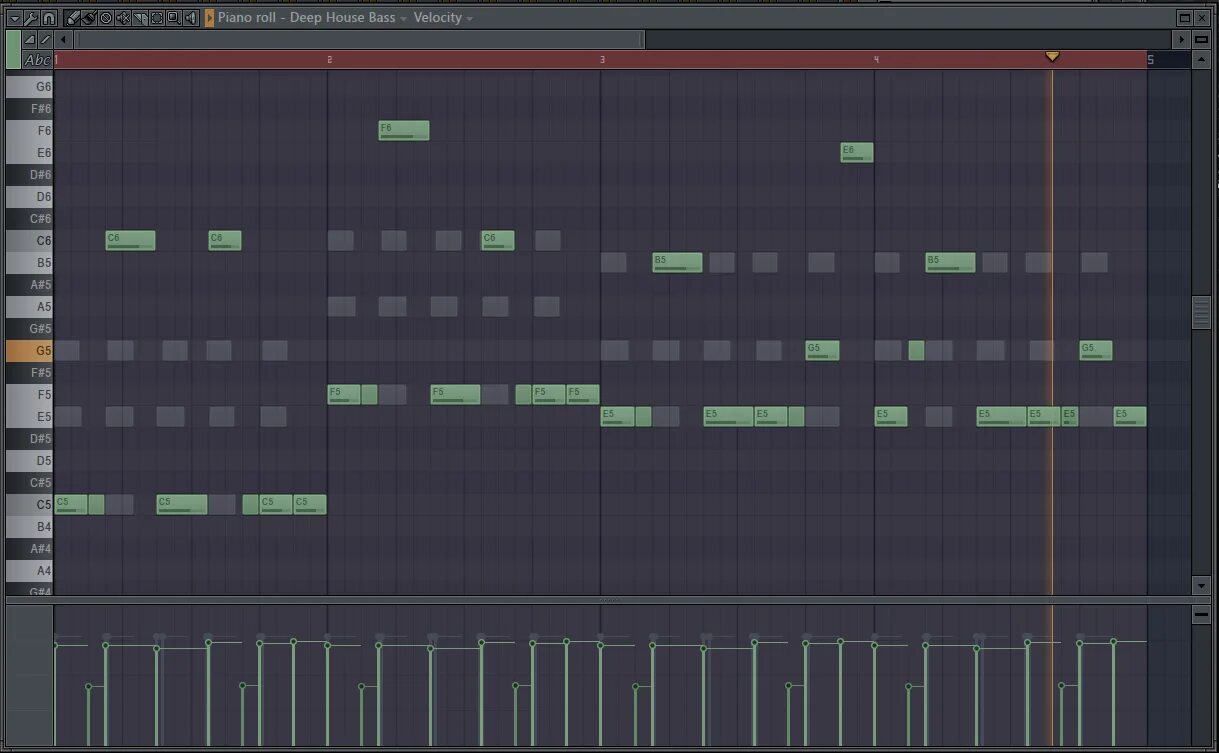Select the Slice tool
Image resolution: width=1219 pixels, height=753 pixels.
[x=140, y=18]
